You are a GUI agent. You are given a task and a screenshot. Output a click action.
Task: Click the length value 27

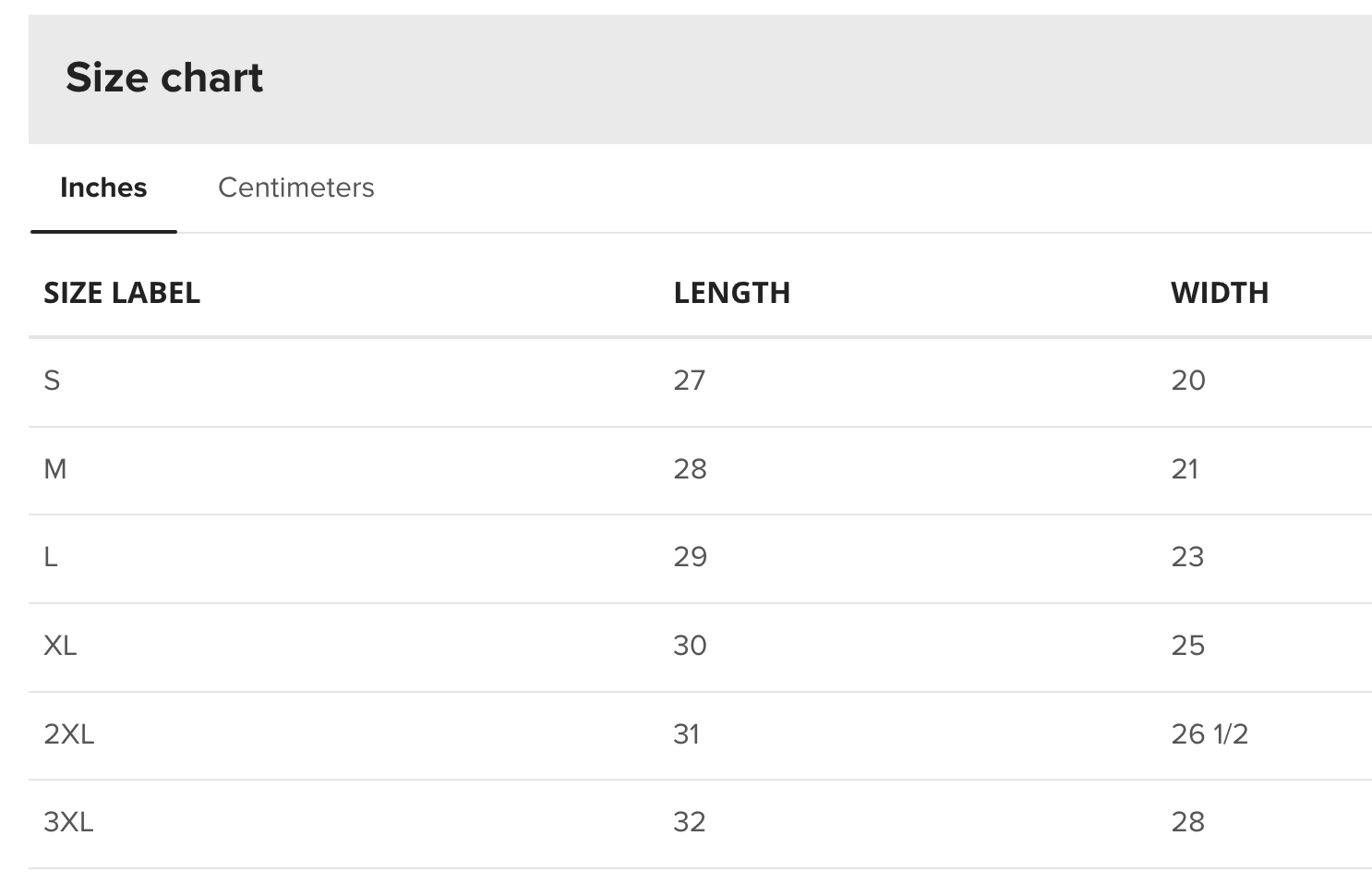coord(689,381)
